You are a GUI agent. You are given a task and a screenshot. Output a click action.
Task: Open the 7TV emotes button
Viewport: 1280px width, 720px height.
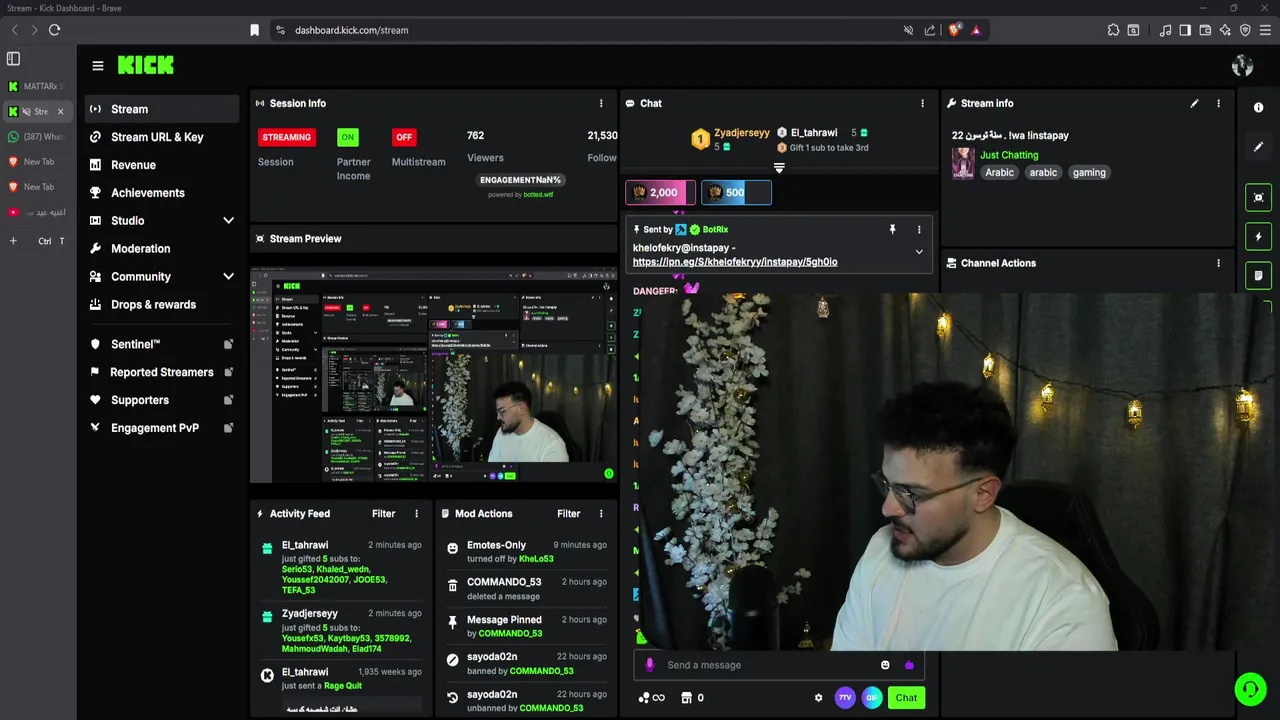coord(845,698)
